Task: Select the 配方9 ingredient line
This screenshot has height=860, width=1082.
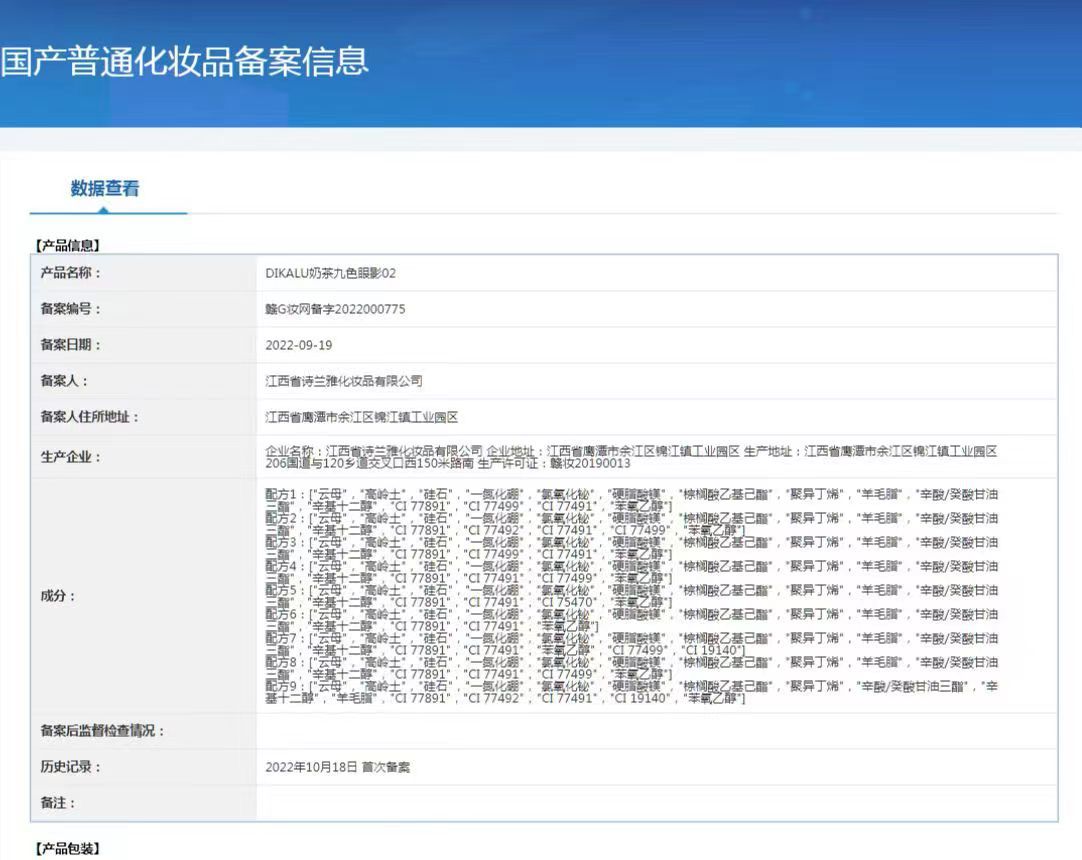Action: click(x=631, y=692)
